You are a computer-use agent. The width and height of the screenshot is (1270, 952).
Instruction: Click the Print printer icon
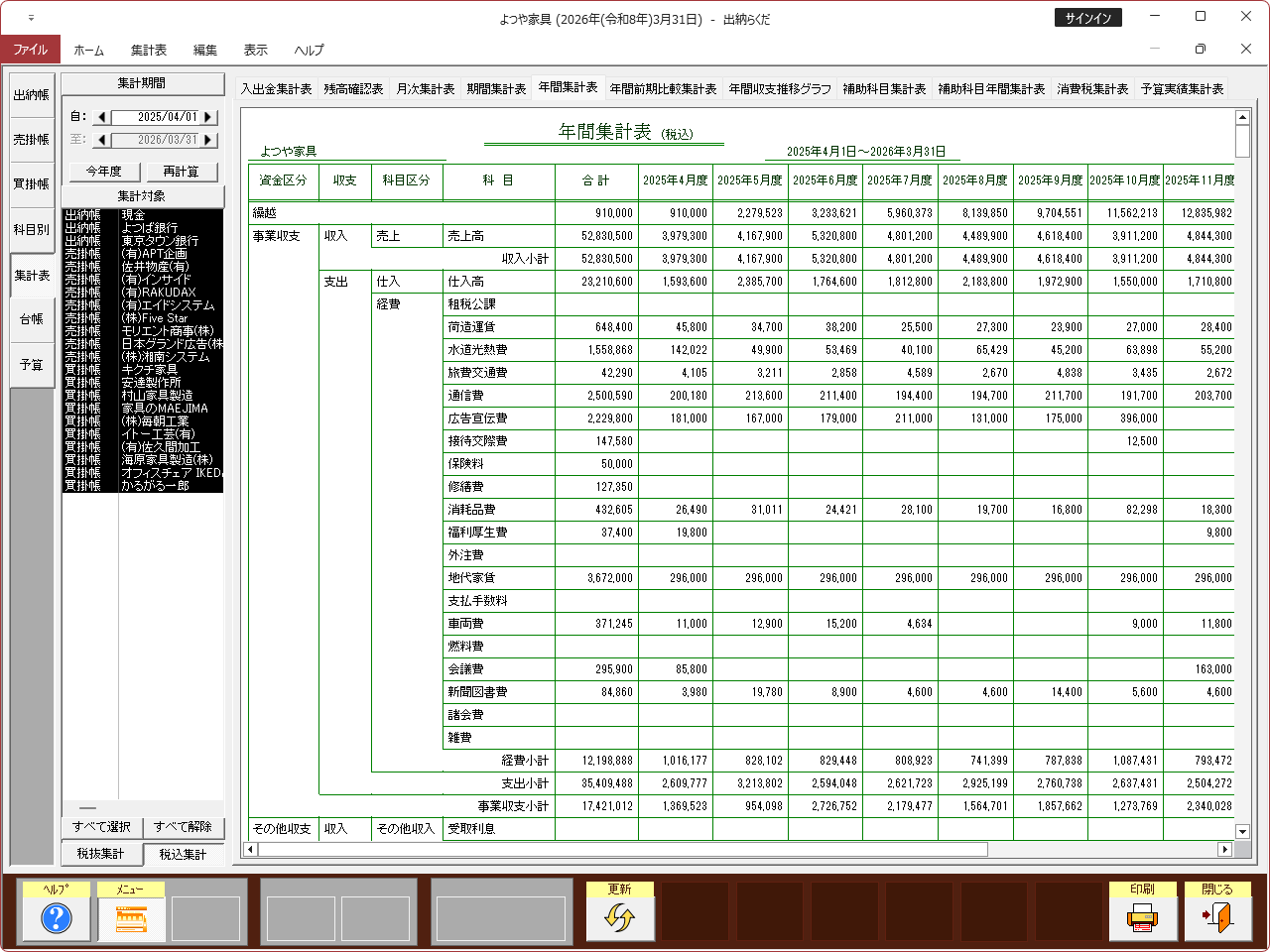[x=1142, y=918]
